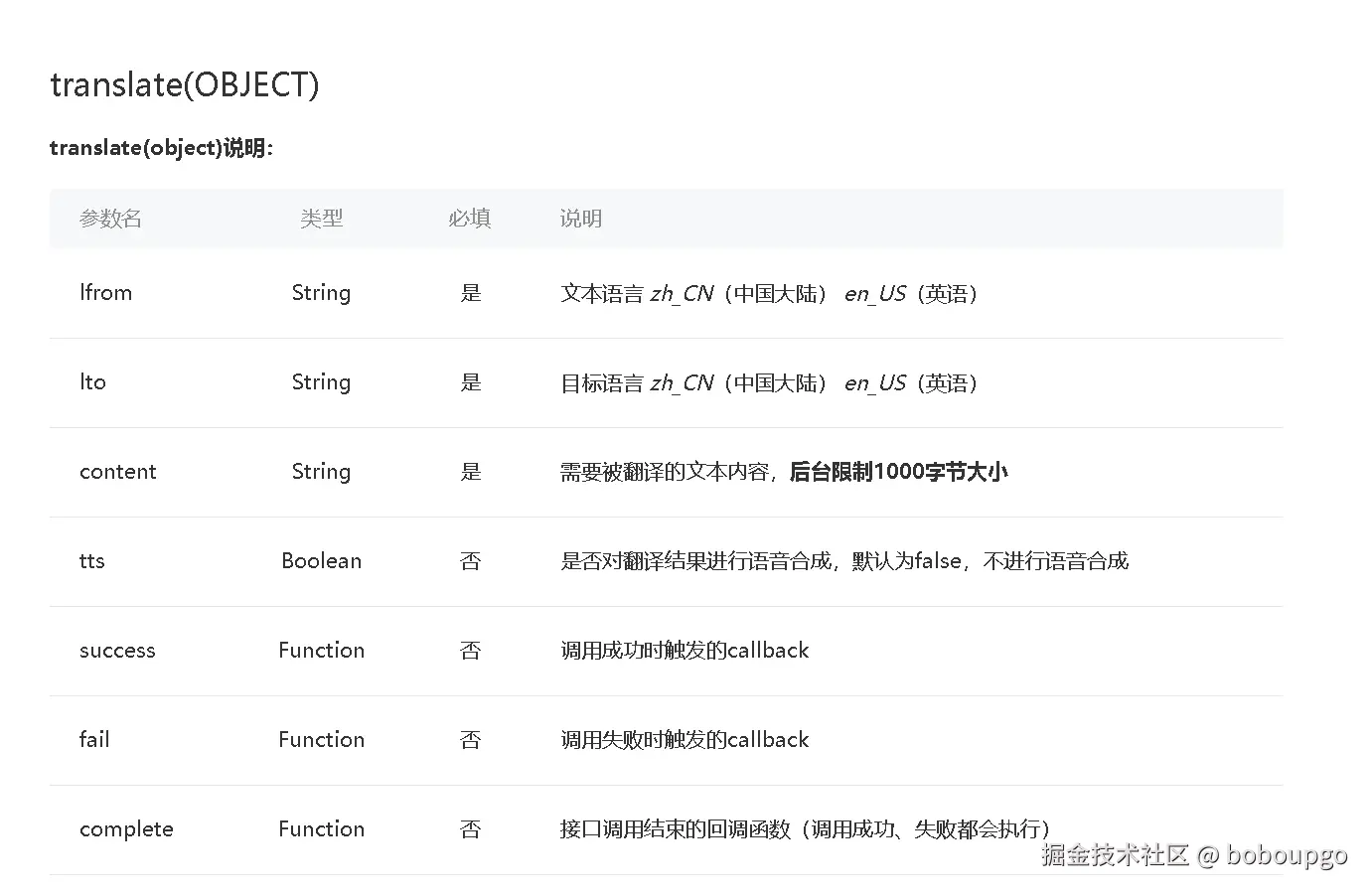Viewport: 1372px width, 895px height.
Task: Select the tts parameter name
Action: click(x=92, y=561)
